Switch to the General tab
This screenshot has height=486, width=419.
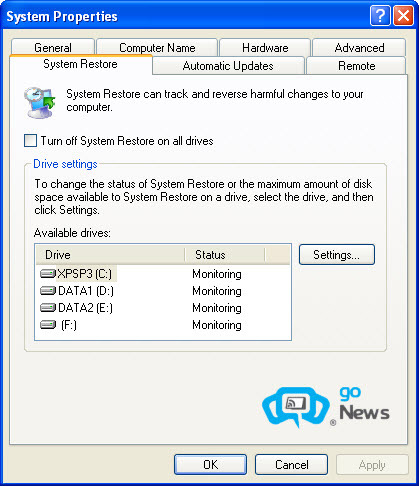click(53, 48)
